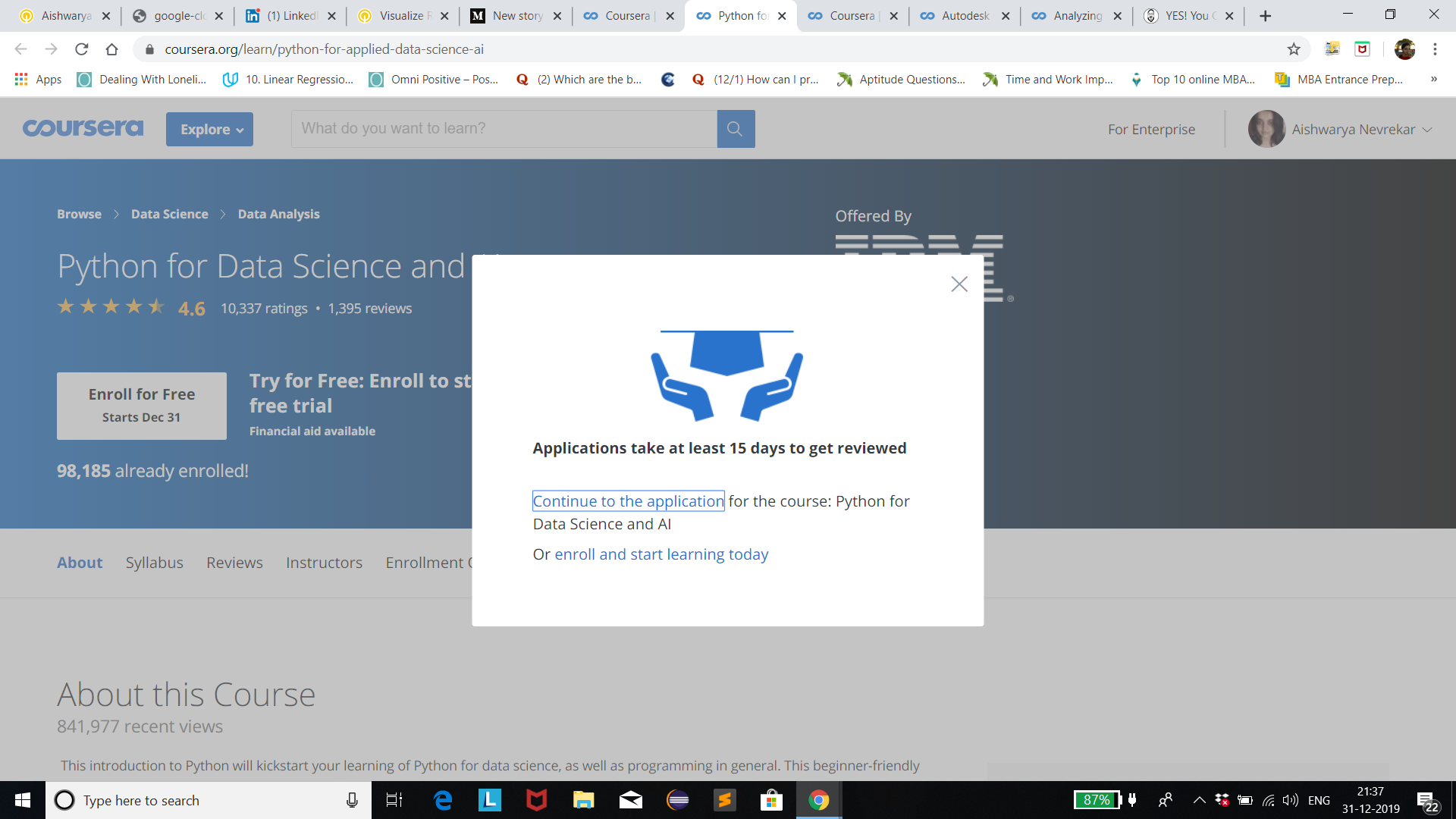Open the Windows Start menu
The width and height of the screenshot is (1456, 819).
pos(23,800)
